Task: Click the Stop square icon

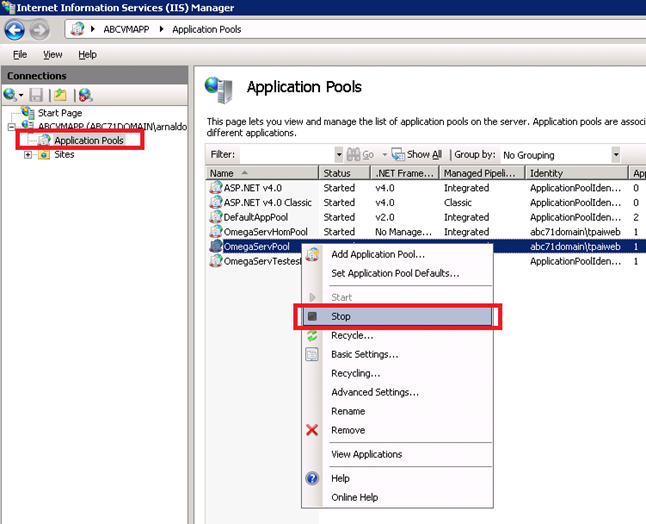Action: [x=312, y=316]
